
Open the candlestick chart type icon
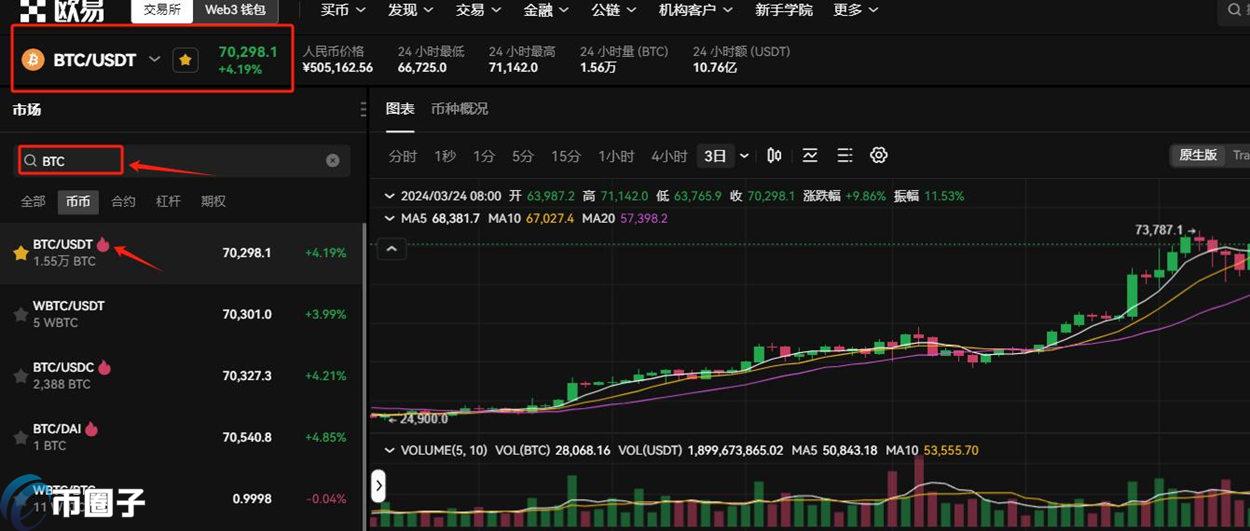coord(774,155)
